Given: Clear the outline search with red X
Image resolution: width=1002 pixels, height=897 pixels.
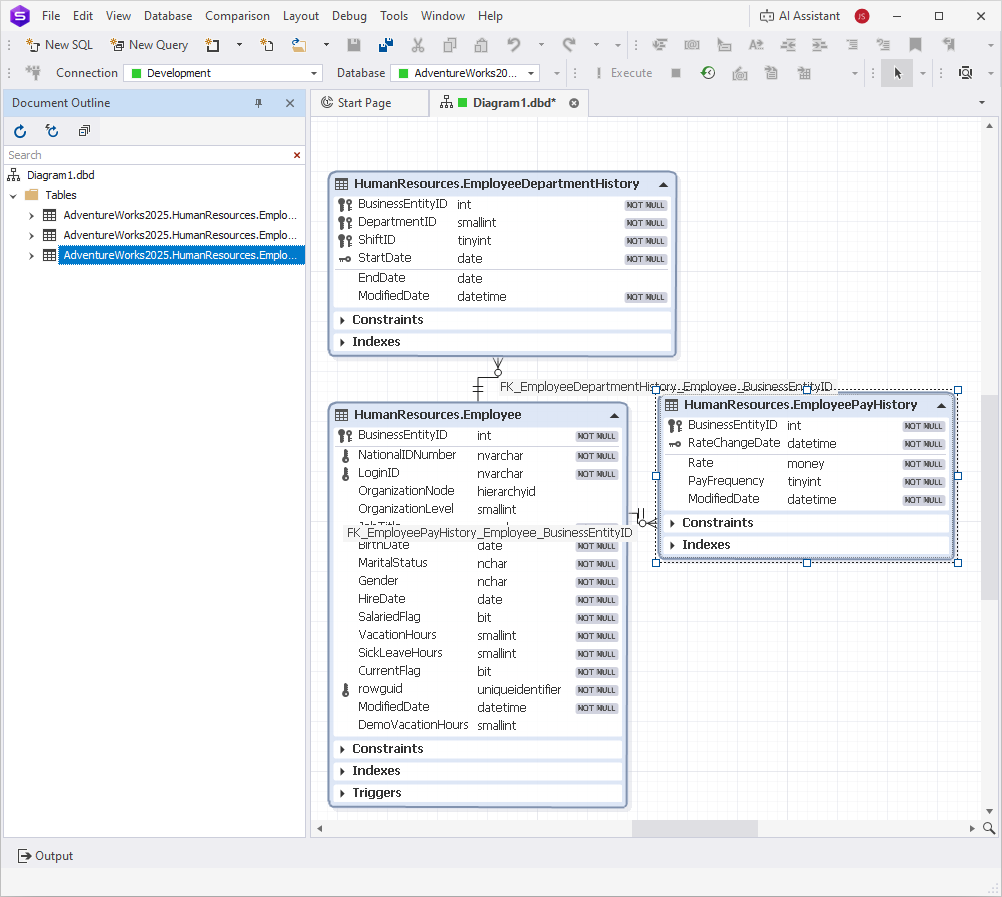Looking at the screenshot, I should pos(297,155).
